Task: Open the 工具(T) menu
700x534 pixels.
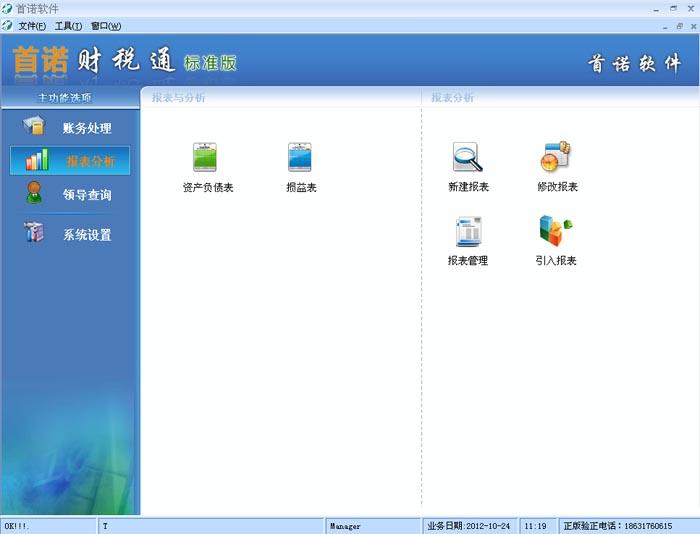Action: 68,26
